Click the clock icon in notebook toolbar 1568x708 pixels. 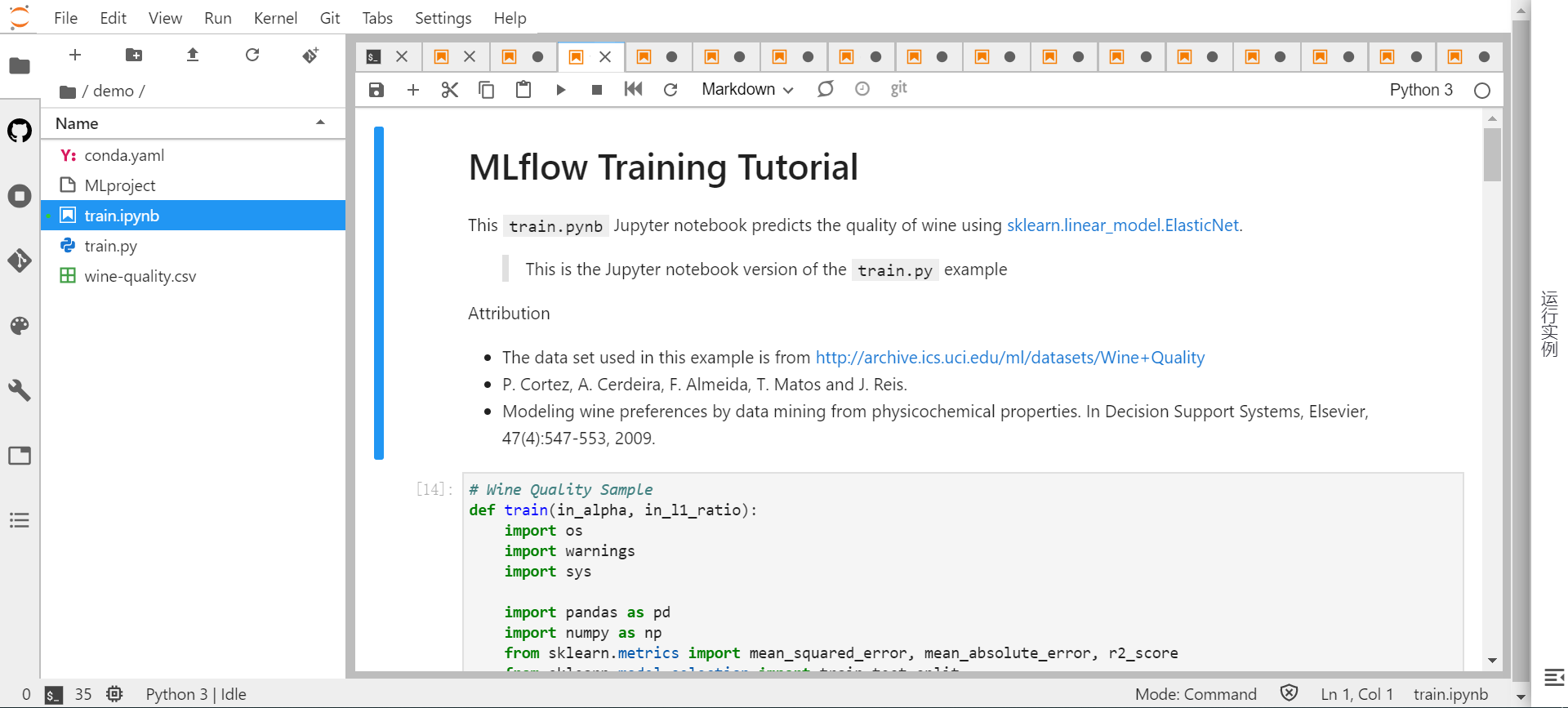[862, 89]
